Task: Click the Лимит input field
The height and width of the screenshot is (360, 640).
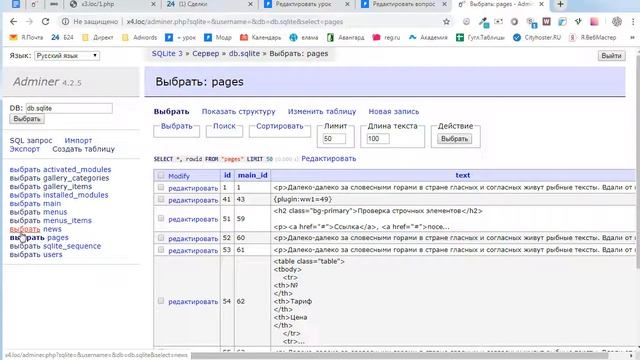Action: pyautogui.click(x=334, y=139)
